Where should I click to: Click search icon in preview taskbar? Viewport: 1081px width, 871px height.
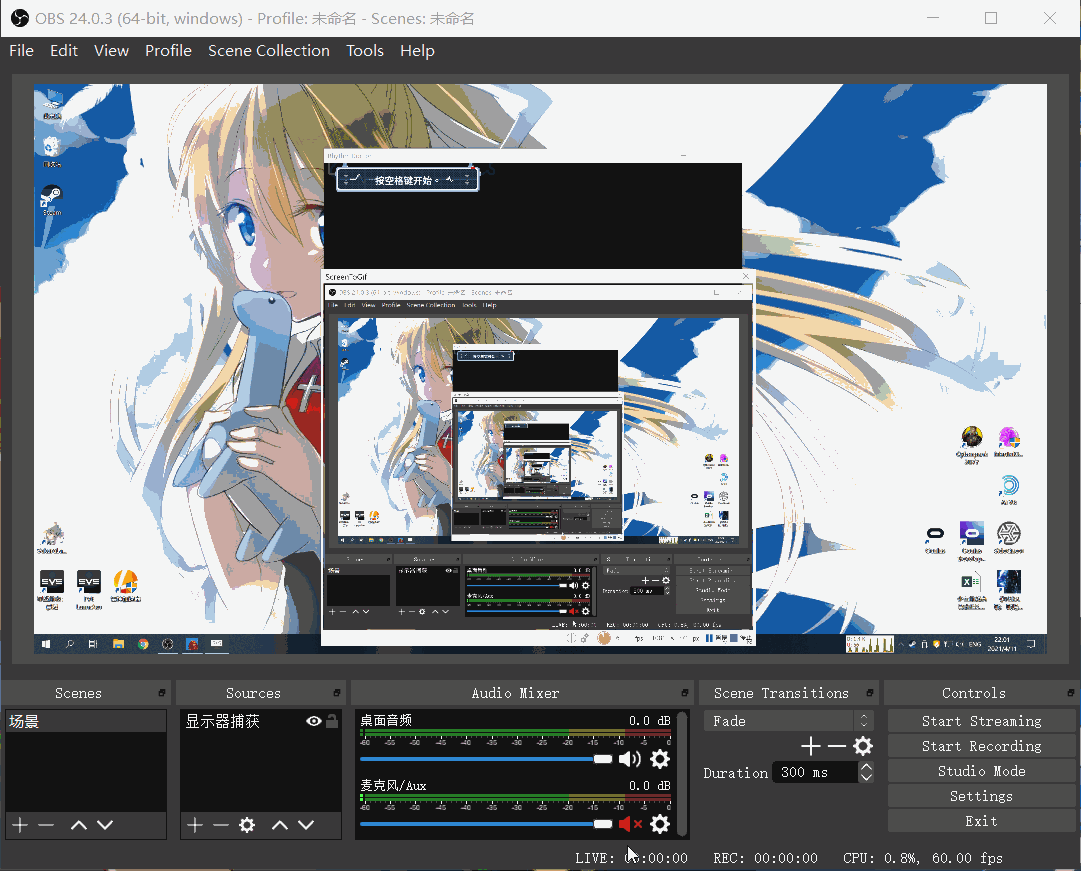click(x=70, y=644)
